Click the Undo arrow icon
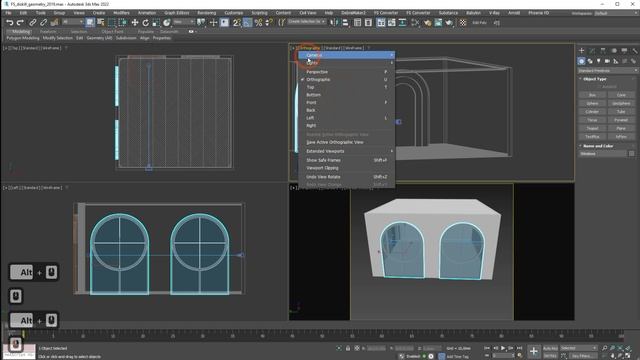Screen dimensions: 640x360 (x=10, y=22)
